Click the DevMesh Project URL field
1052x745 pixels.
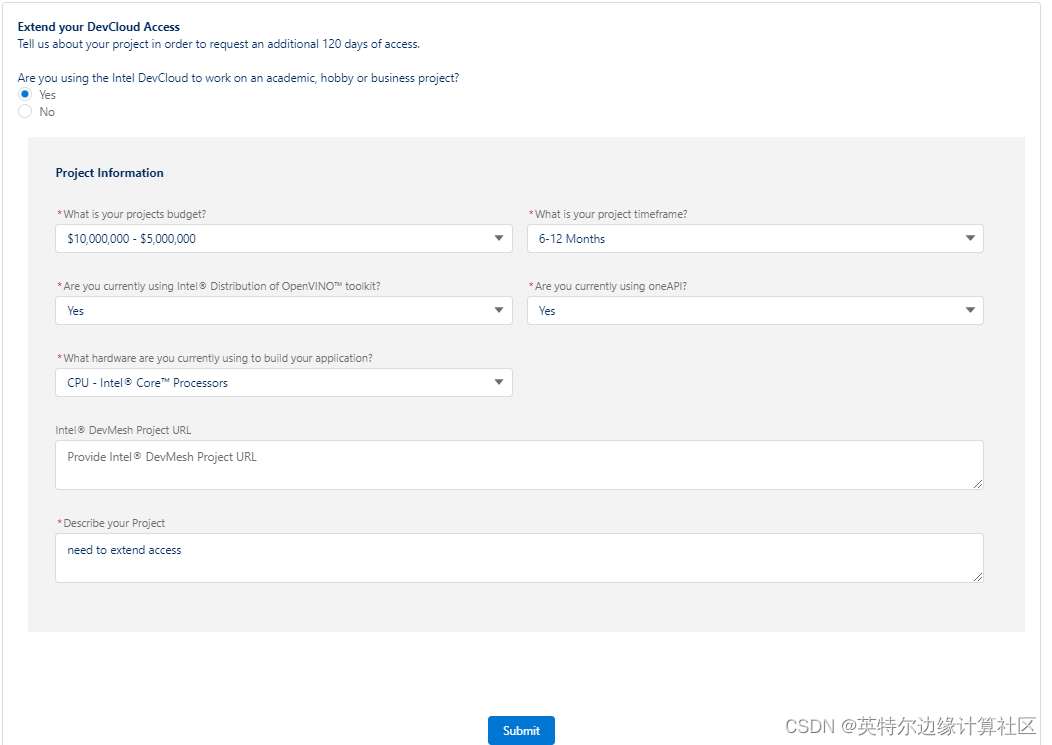(x=519, y=463)
